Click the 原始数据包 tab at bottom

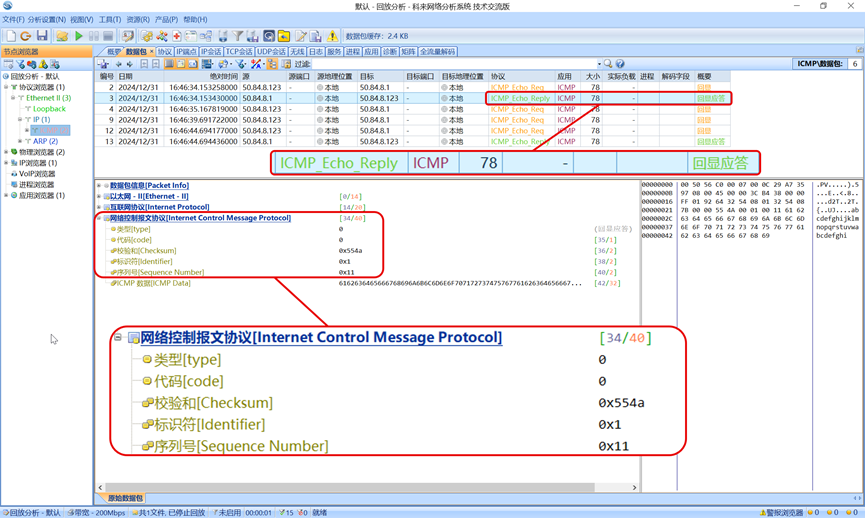click(125, 498)
